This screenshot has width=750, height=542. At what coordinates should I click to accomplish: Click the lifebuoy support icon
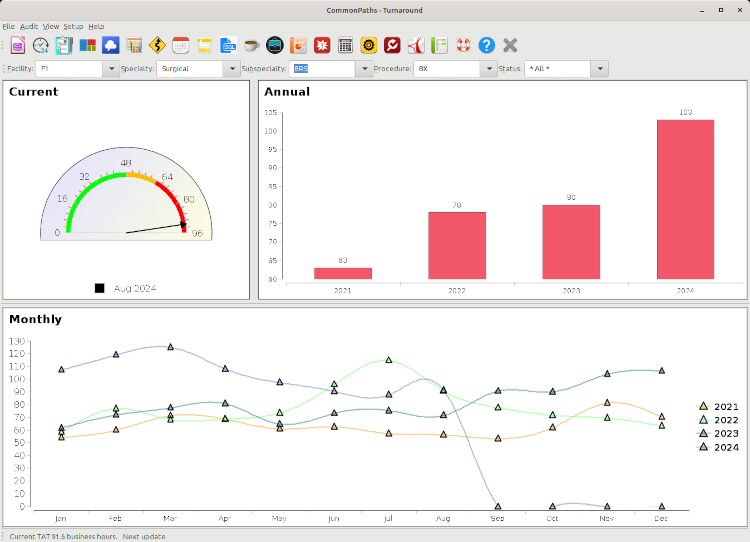pos(463,45)
